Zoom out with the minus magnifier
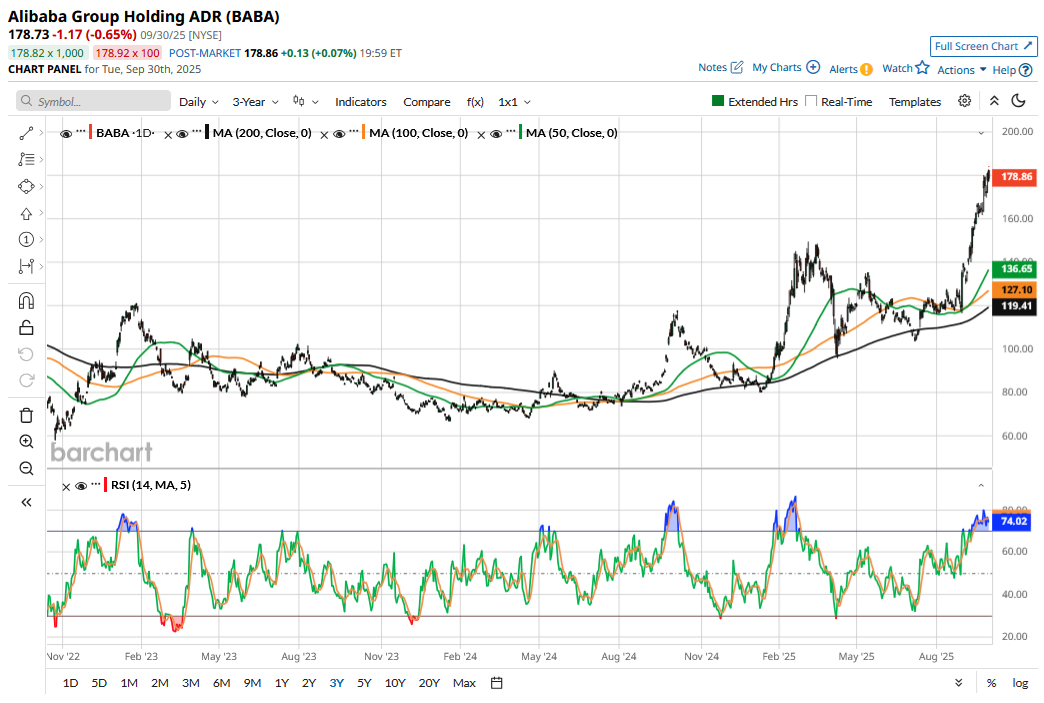1044x703 pixels. 27,469
